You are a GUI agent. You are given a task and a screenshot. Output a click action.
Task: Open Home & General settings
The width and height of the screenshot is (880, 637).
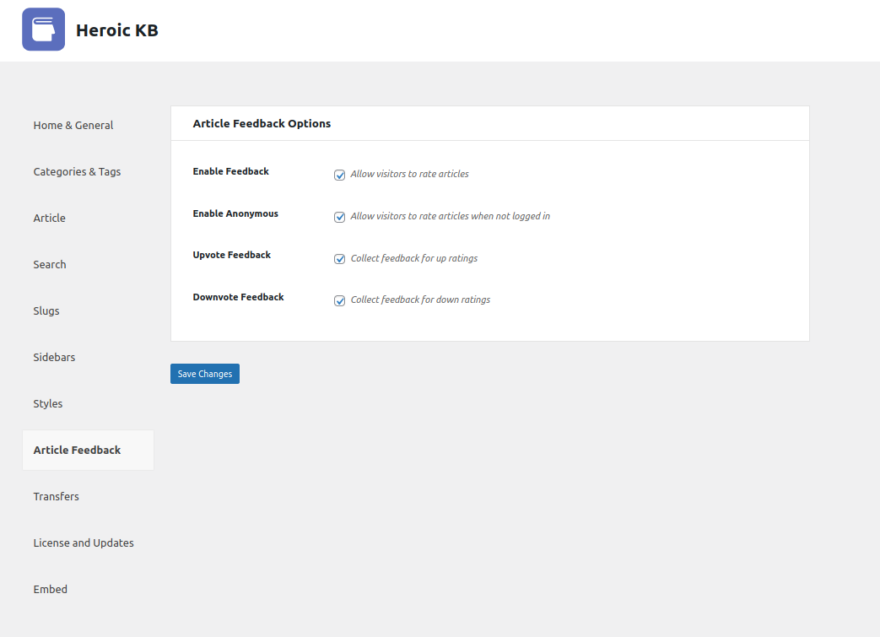click(x=73, y=124)
